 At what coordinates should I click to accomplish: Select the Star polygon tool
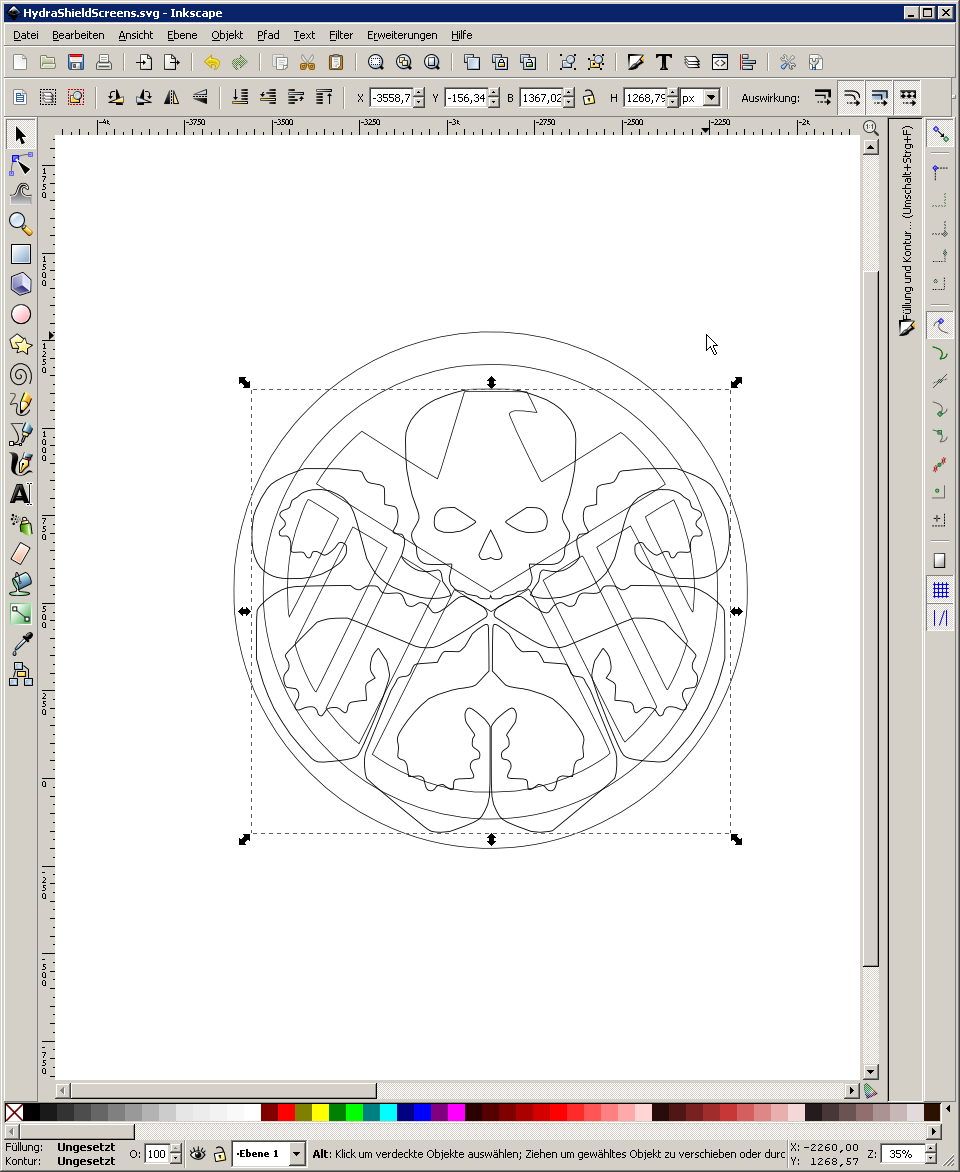[20, 344]
